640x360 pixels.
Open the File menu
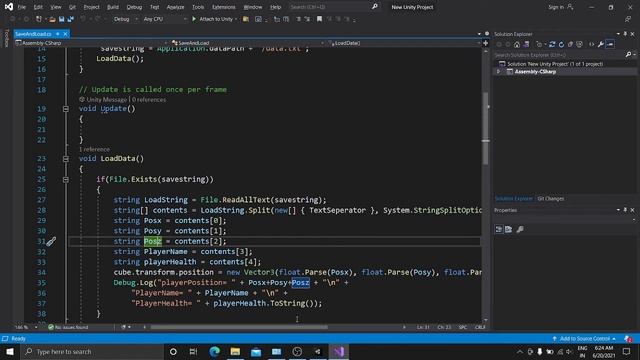click(x=22, y=7)
